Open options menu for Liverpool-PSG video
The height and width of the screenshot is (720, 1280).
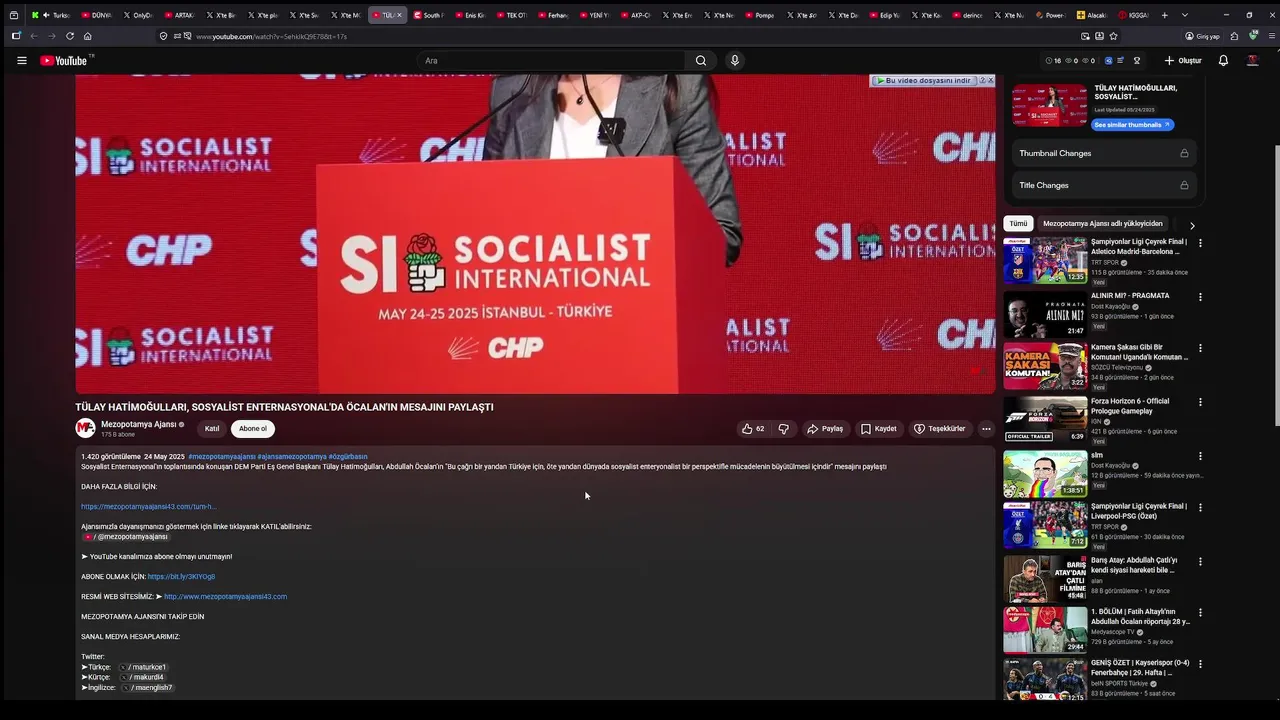pos(1201,508)
